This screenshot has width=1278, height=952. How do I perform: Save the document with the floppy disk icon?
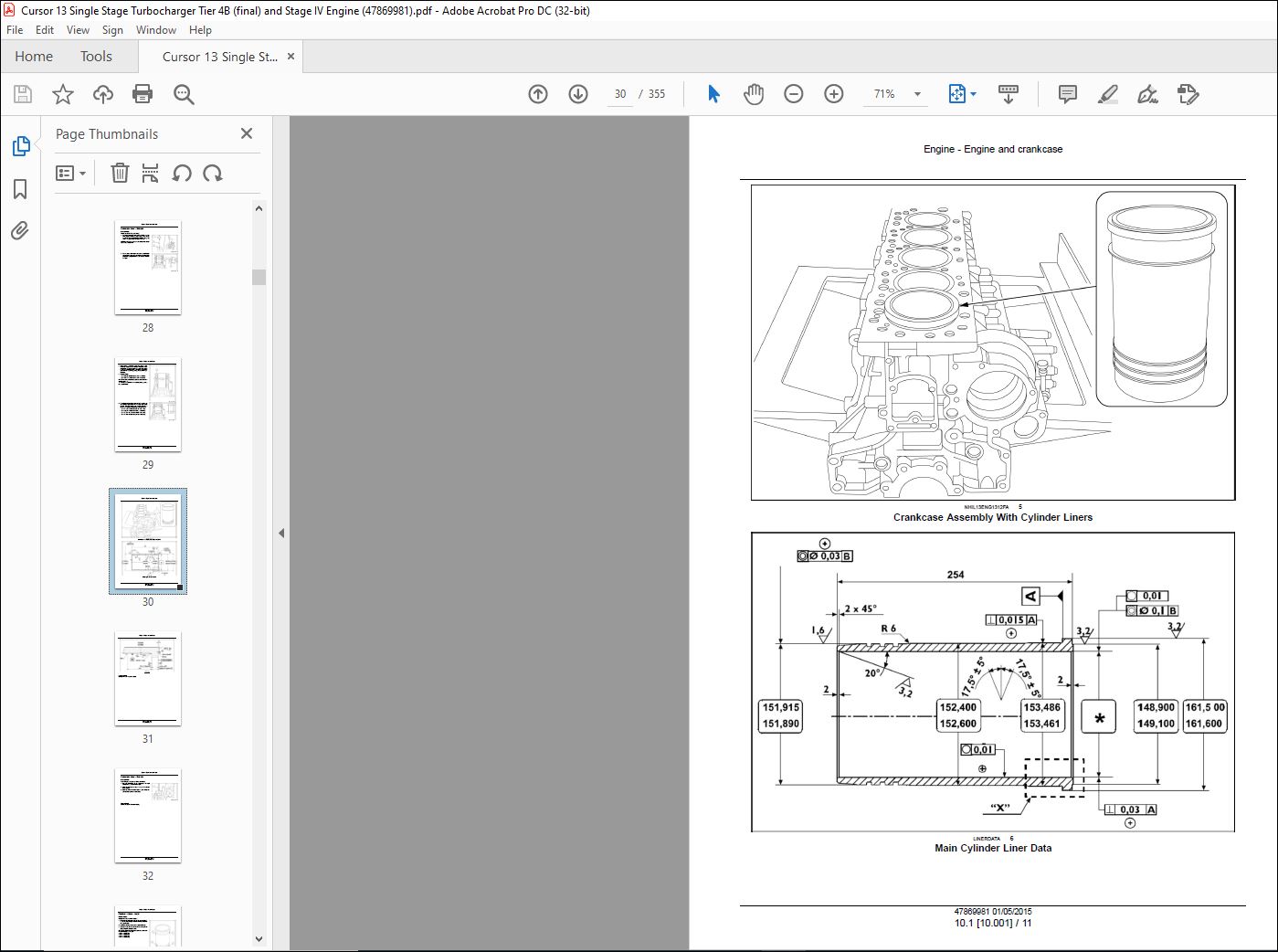tap(23, 94)
